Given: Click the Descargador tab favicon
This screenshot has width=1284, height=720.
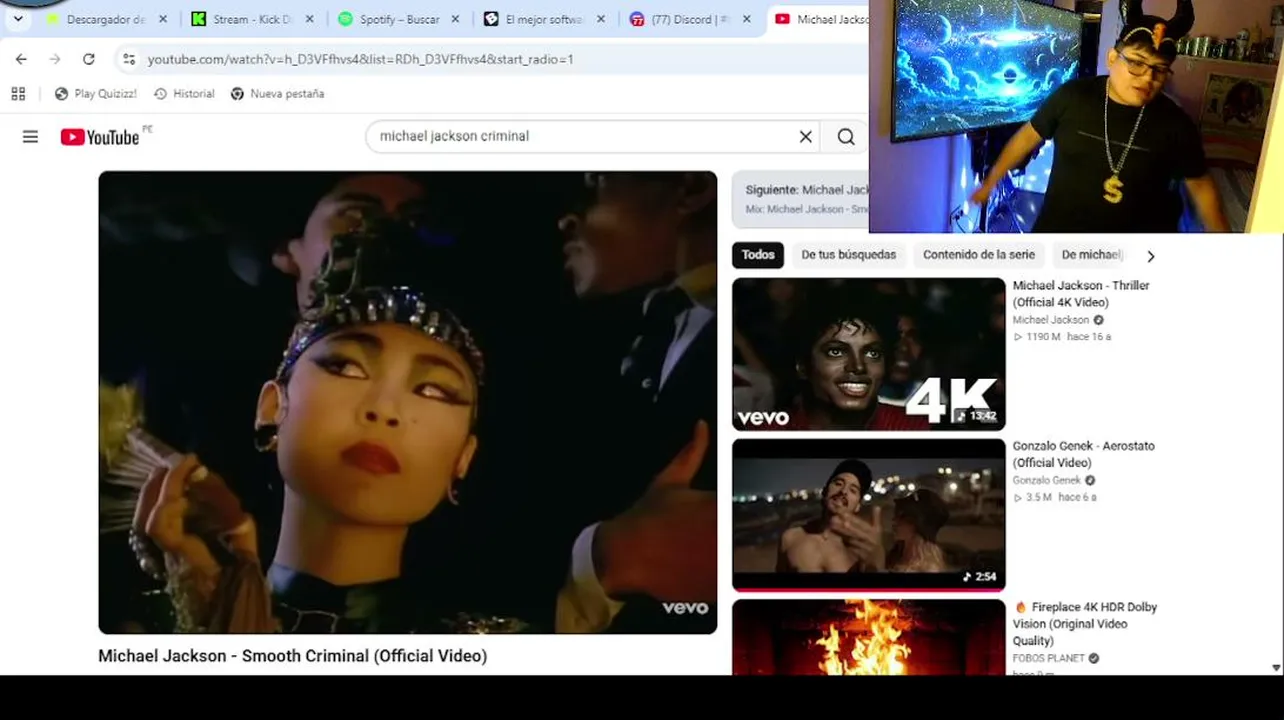Looking at the screenshot, I should click(x=52, y=19).
